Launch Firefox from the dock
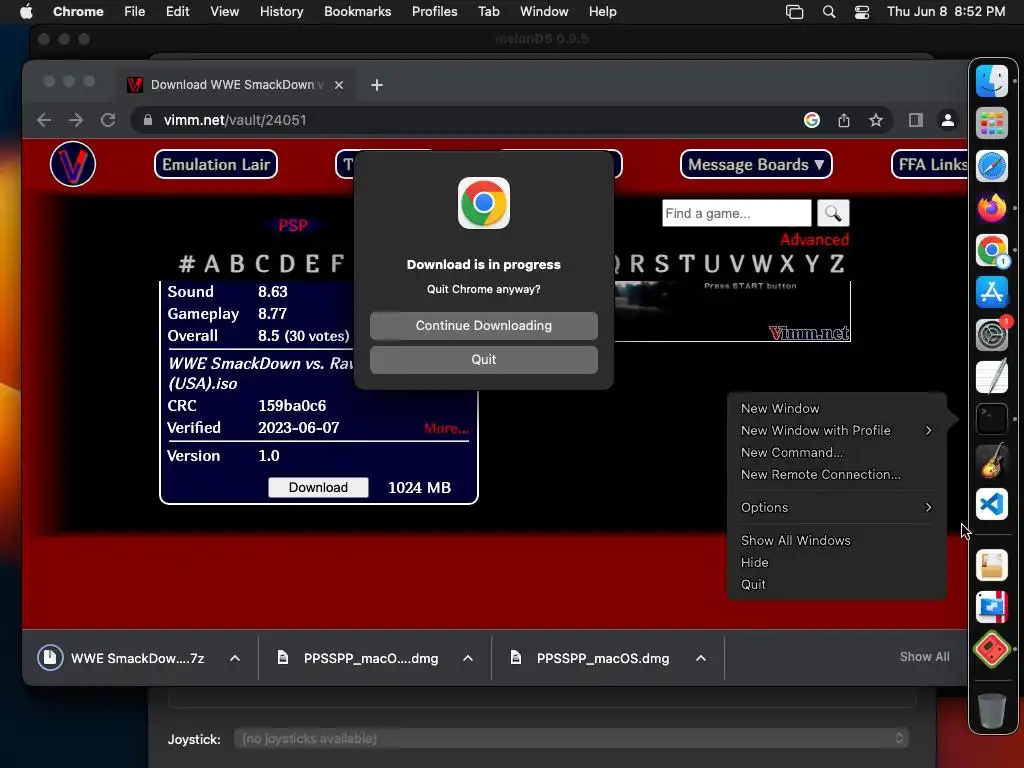 click(x=991, y=208)
